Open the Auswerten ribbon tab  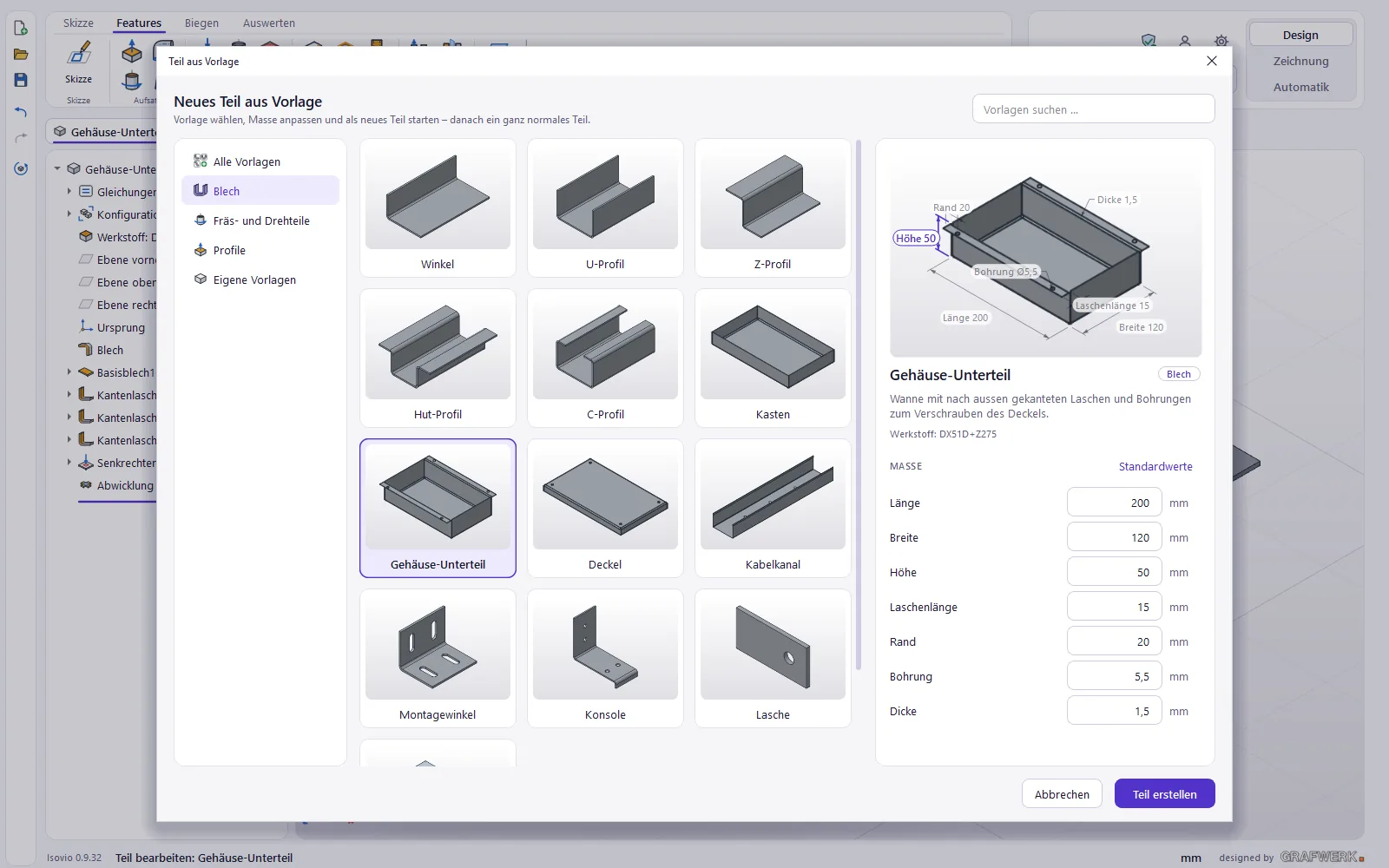point(269,23)
